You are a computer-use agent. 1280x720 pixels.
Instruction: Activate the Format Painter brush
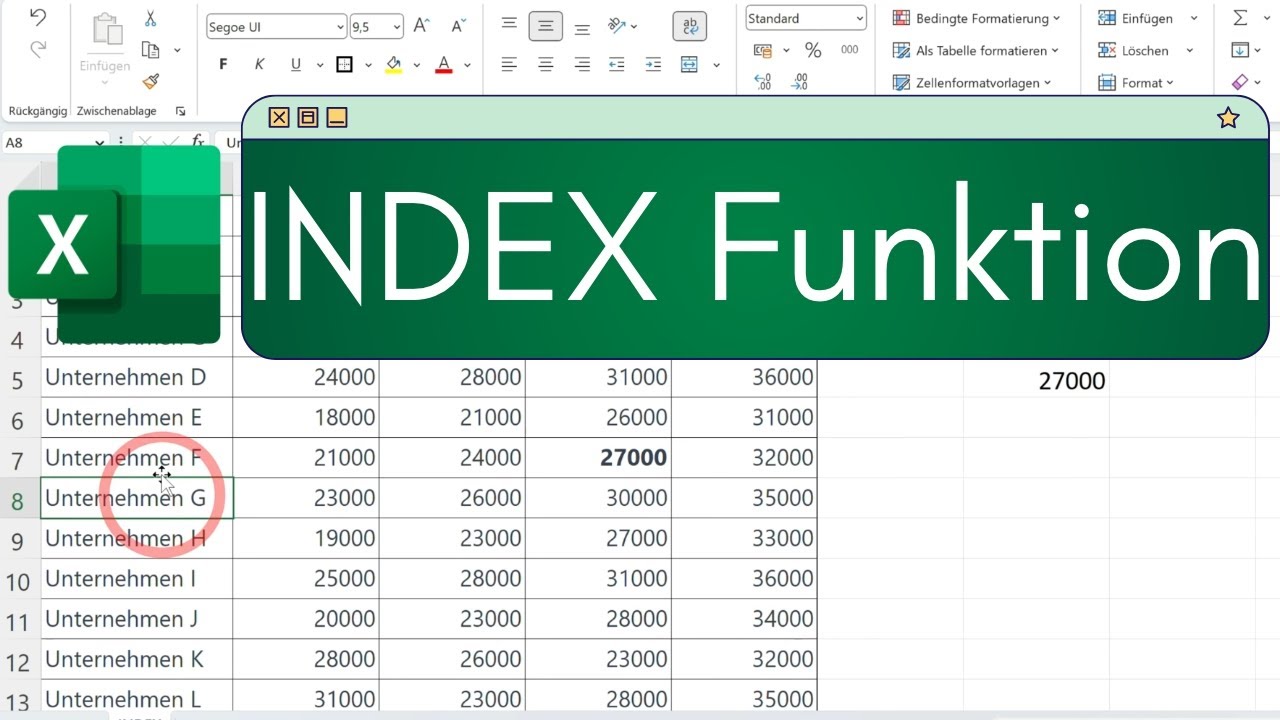tap(151, 82)
